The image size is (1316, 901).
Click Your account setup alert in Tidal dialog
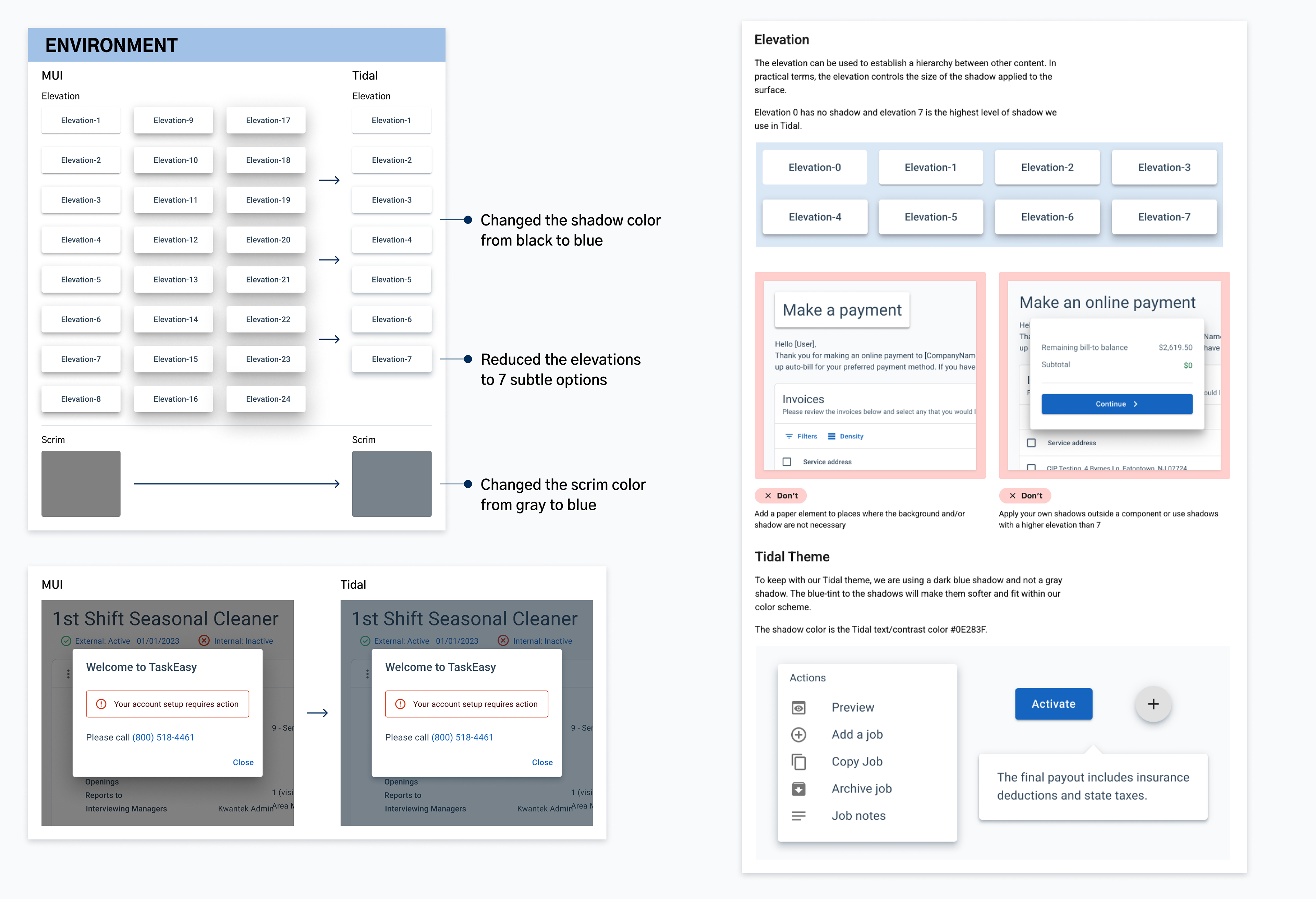(467, 705)
